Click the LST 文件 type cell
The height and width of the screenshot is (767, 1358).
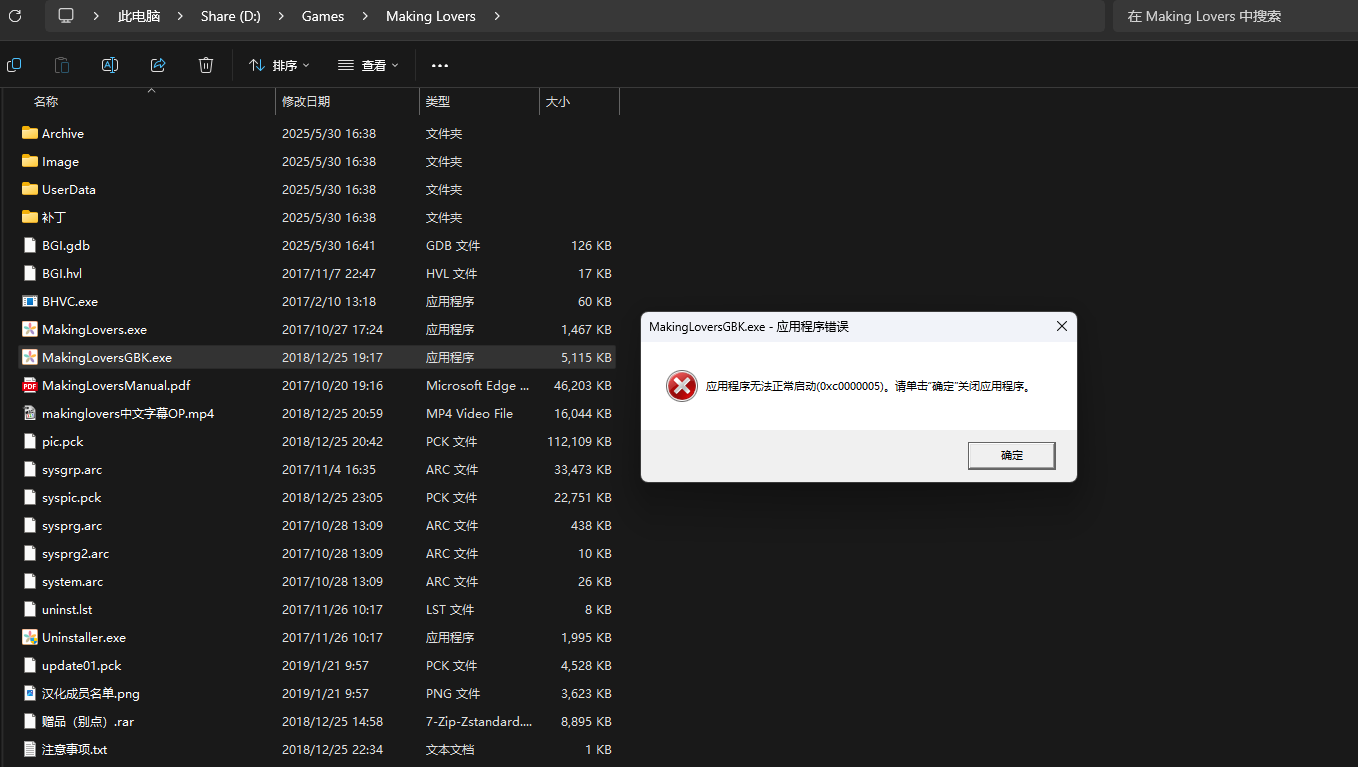coord(450,609)
